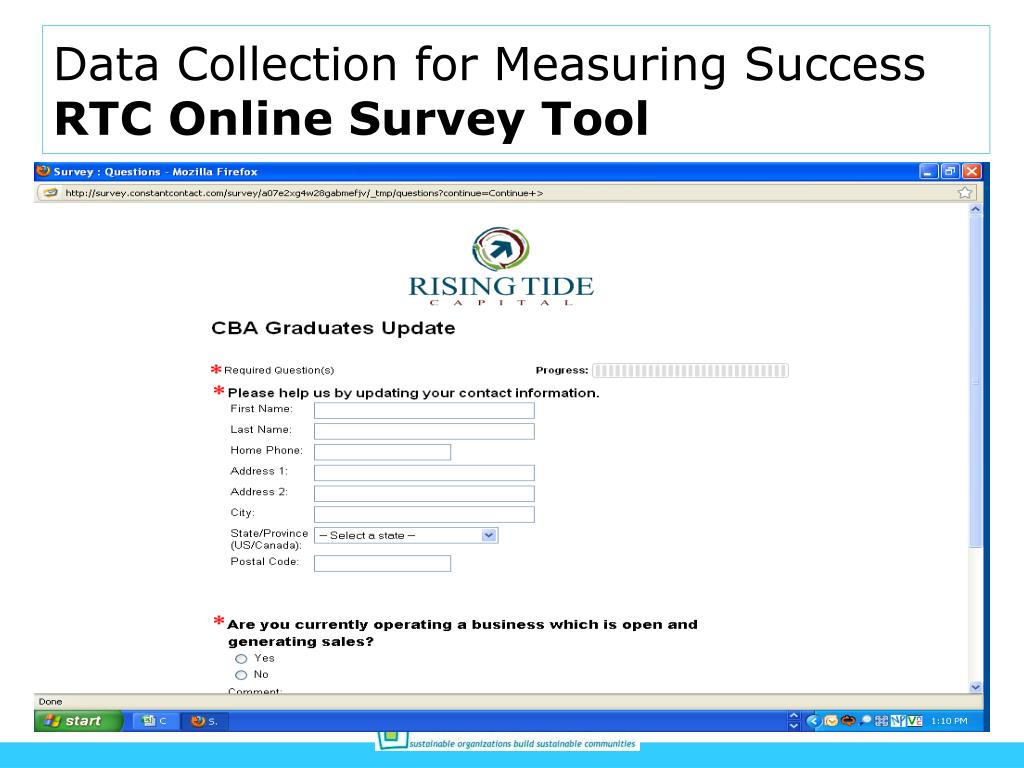Click the survey progress bar

pos(690,371)
